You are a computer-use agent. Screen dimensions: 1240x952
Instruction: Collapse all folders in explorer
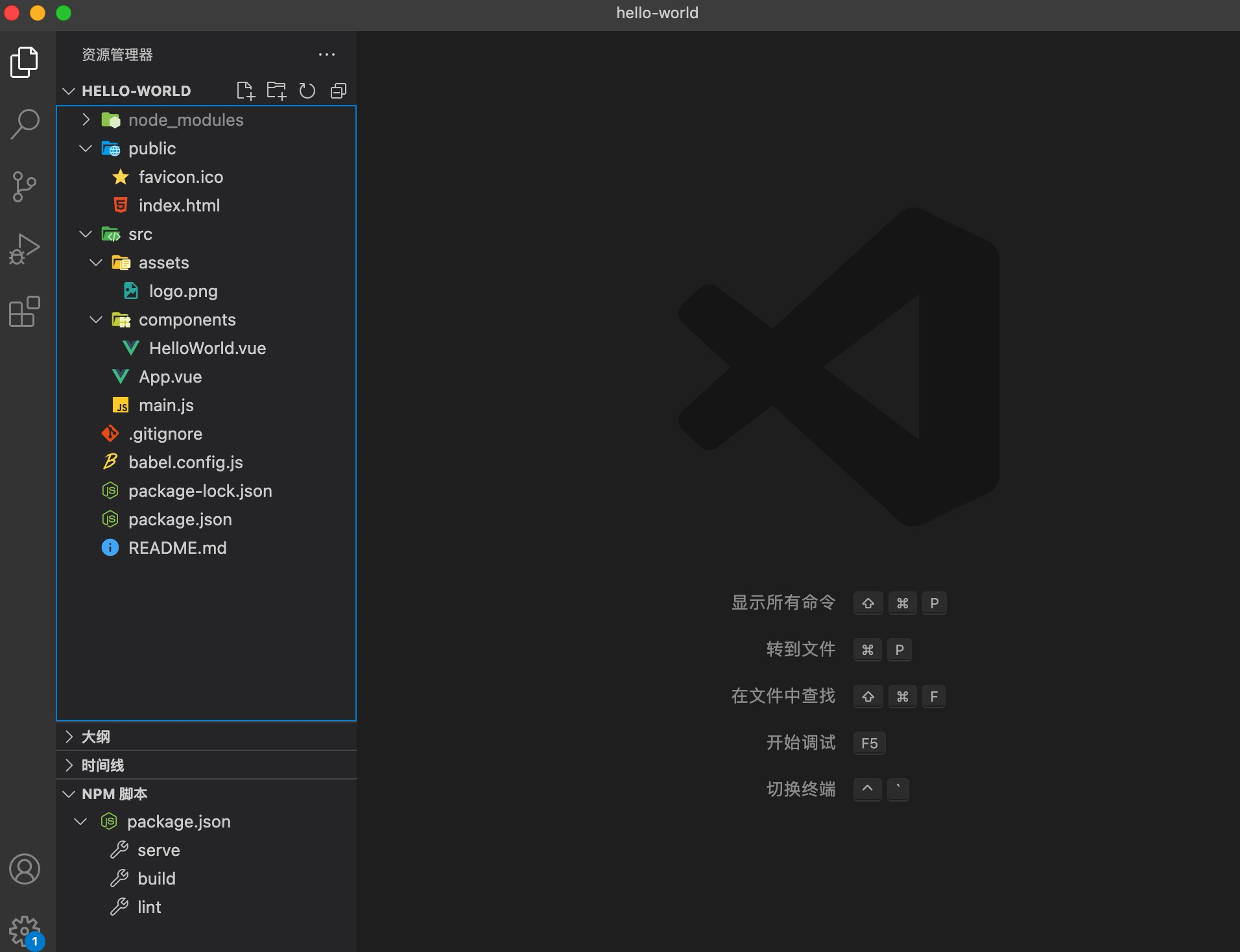click(x=339, y=91)
